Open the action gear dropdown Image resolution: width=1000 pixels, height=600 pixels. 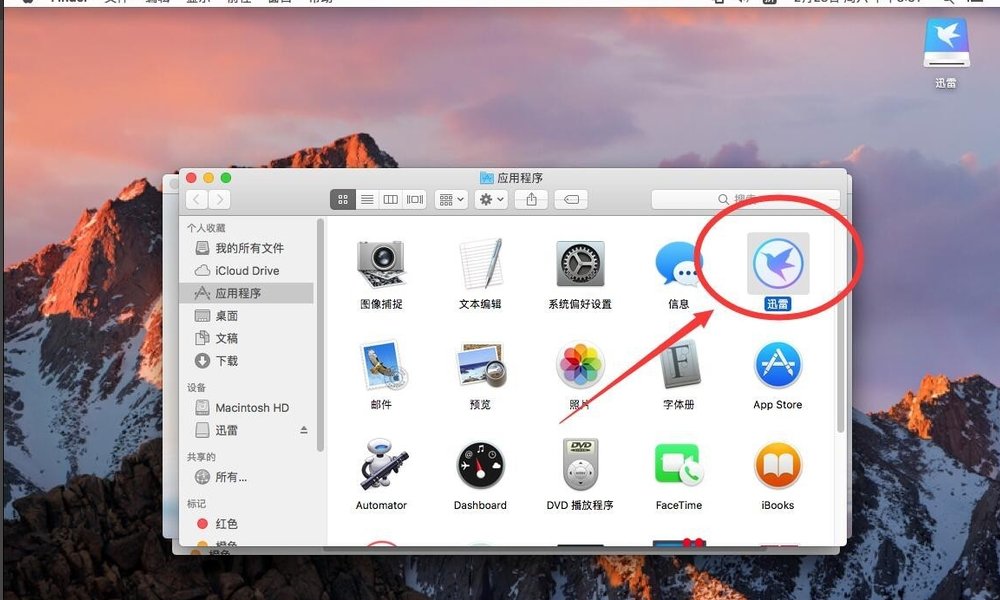click(489, 199)
